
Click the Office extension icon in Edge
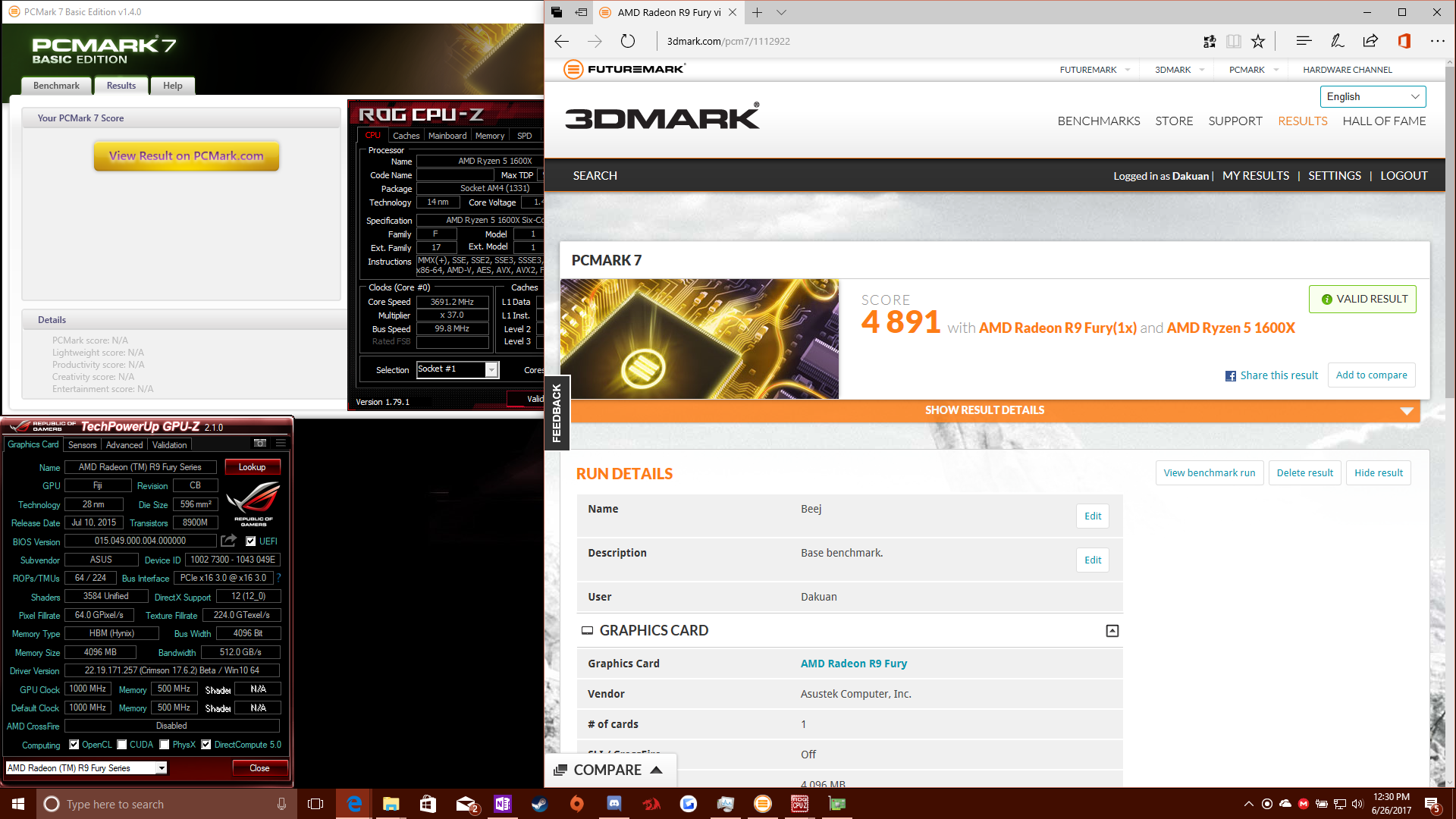point(1404,41)
